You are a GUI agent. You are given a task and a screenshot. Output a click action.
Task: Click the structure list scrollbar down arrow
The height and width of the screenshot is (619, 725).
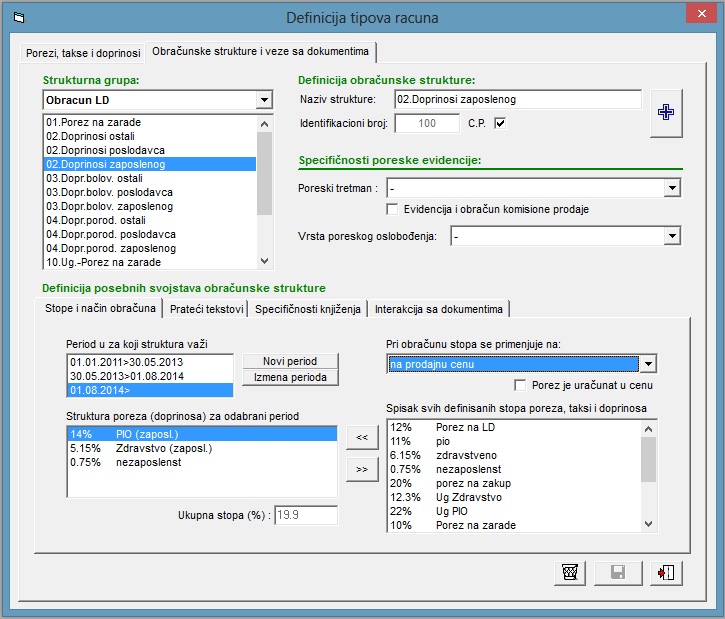[265, 261]
